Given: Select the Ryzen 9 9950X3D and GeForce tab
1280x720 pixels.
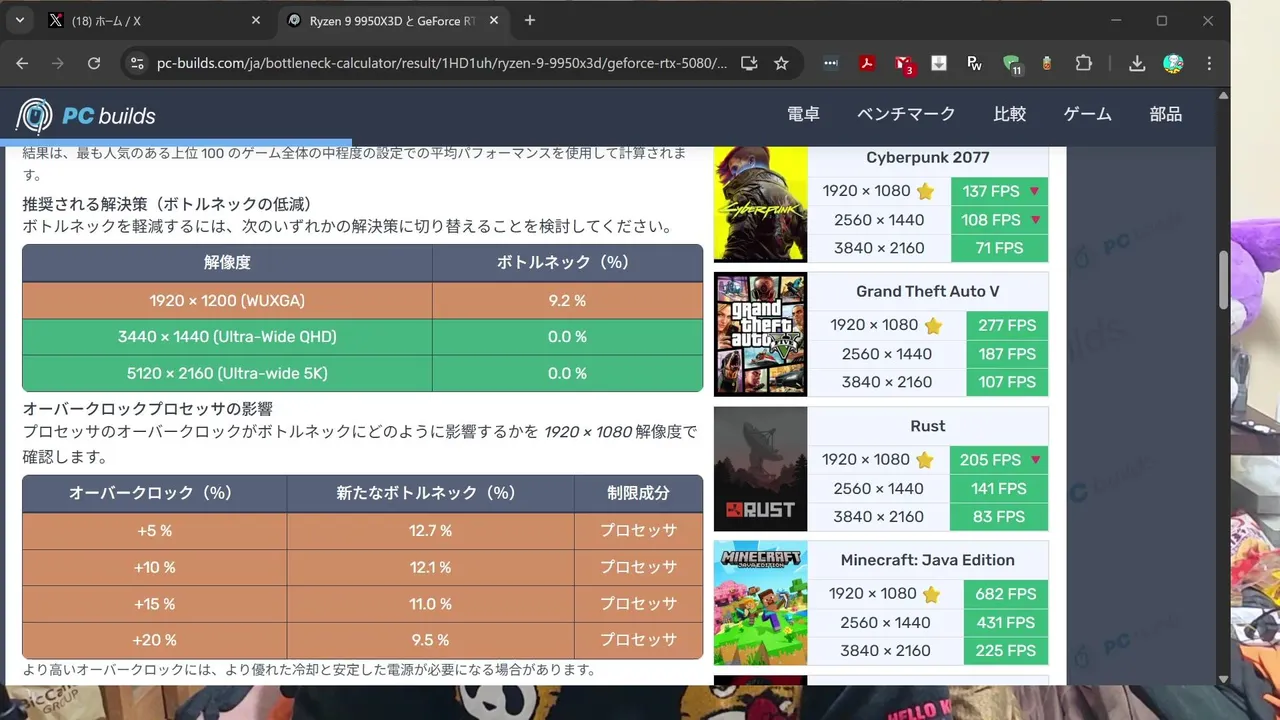Looking at the screenshot, I should pyautogui.click(x=394, y=20).
